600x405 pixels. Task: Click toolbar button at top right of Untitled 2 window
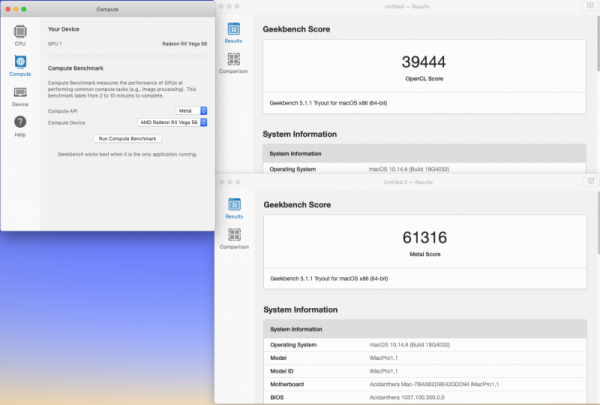[x=591, y=181]
